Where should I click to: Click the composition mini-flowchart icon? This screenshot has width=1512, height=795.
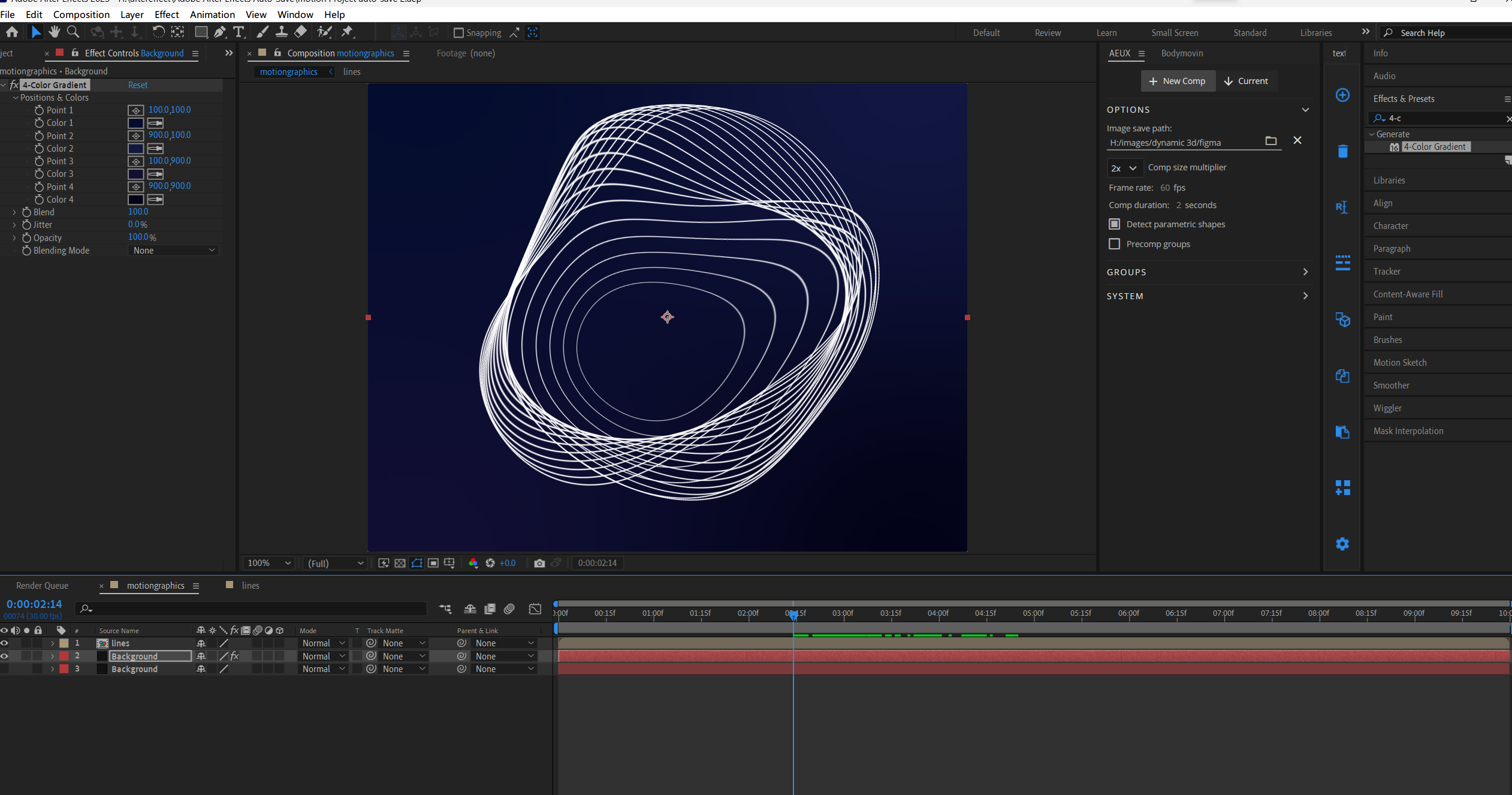pyautogui.click(x=445, y=609)
